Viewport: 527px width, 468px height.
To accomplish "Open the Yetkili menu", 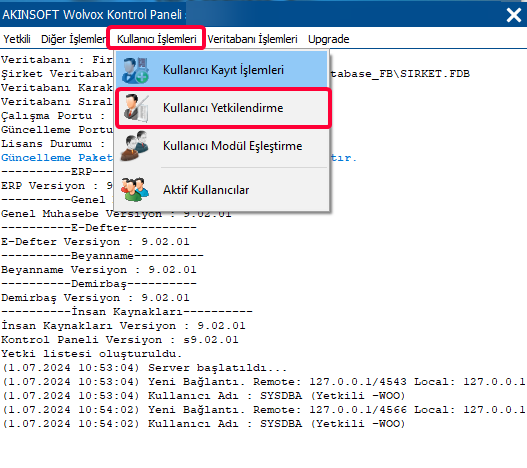I will (x=17, y=39).
